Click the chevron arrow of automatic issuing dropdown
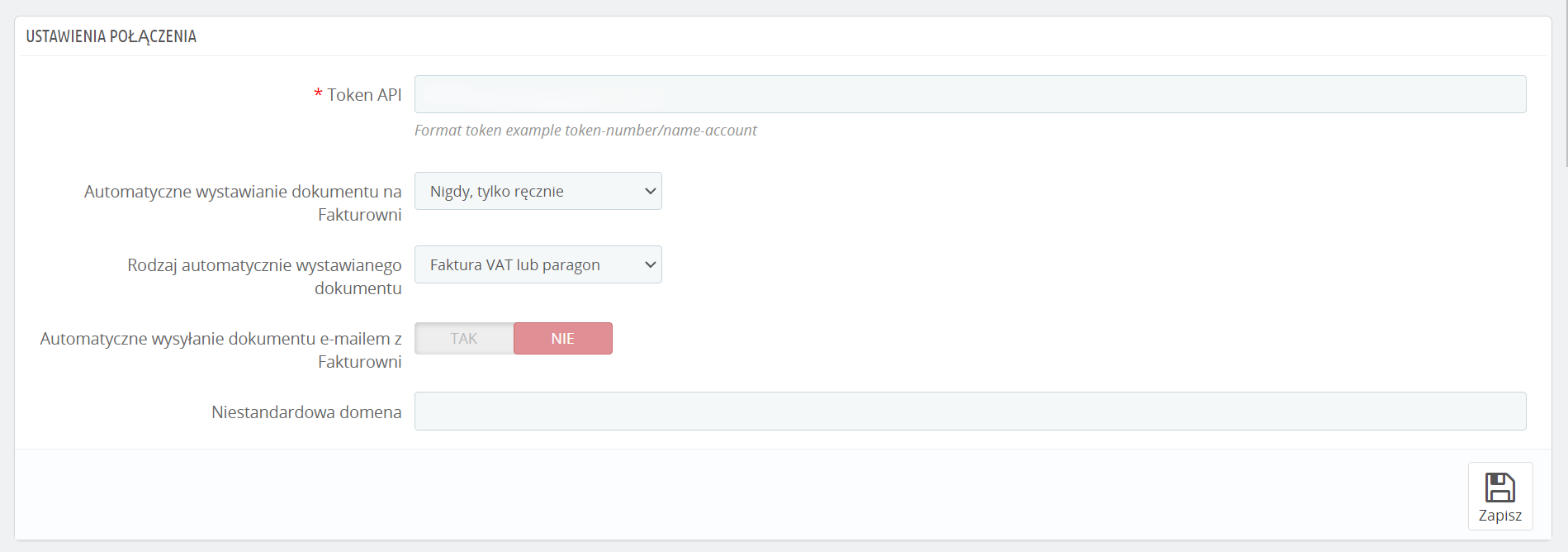1568x552 pixels. [x=651, y=192]
